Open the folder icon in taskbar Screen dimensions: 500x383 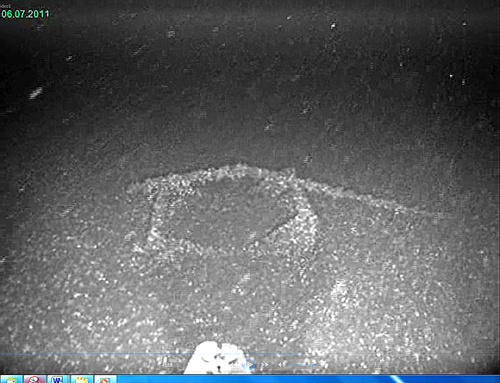(x=82, y=379)
